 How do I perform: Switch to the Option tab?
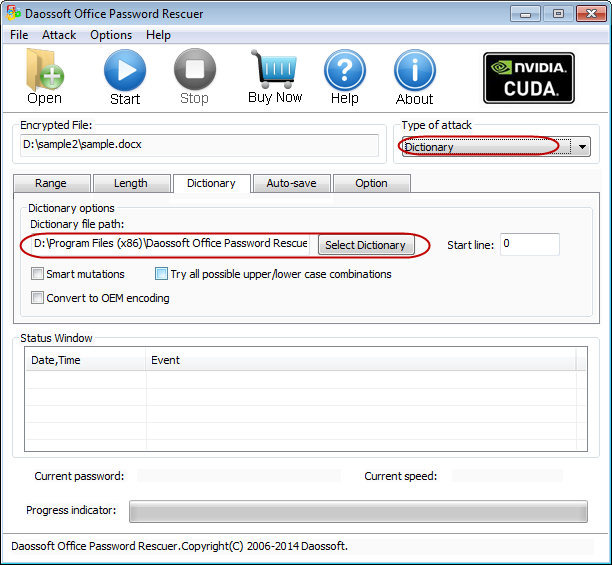pos(372,183)
